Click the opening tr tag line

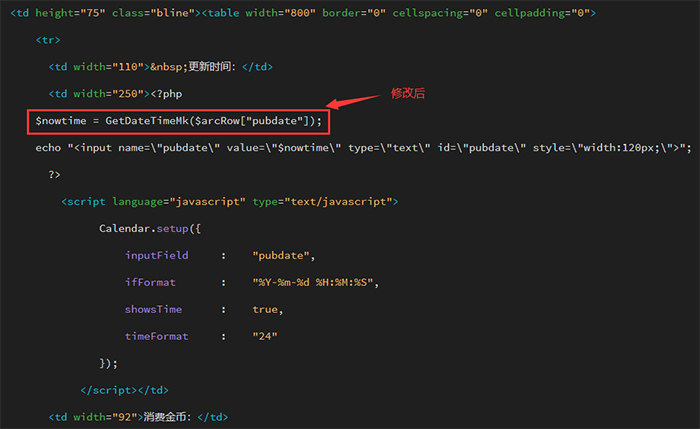click(48, 40)
